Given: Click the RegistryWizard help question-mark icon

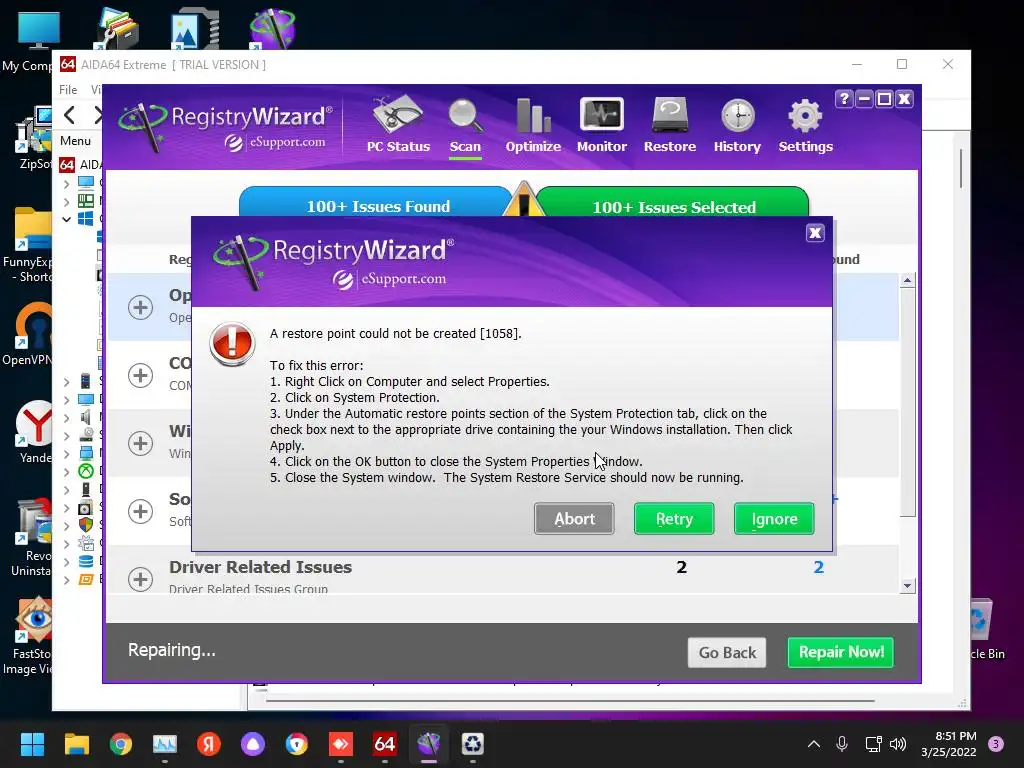Looking at the screenshot, I should tap(844, 99).
